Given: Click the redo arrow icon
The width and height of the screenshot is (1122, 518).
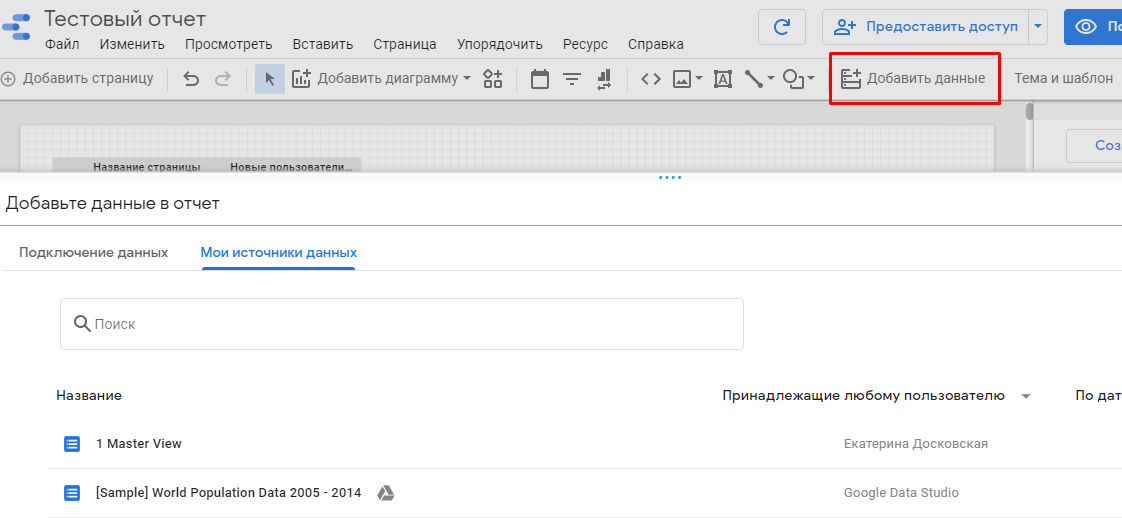Looking at the screenshot, I should [x=223, y=79].
